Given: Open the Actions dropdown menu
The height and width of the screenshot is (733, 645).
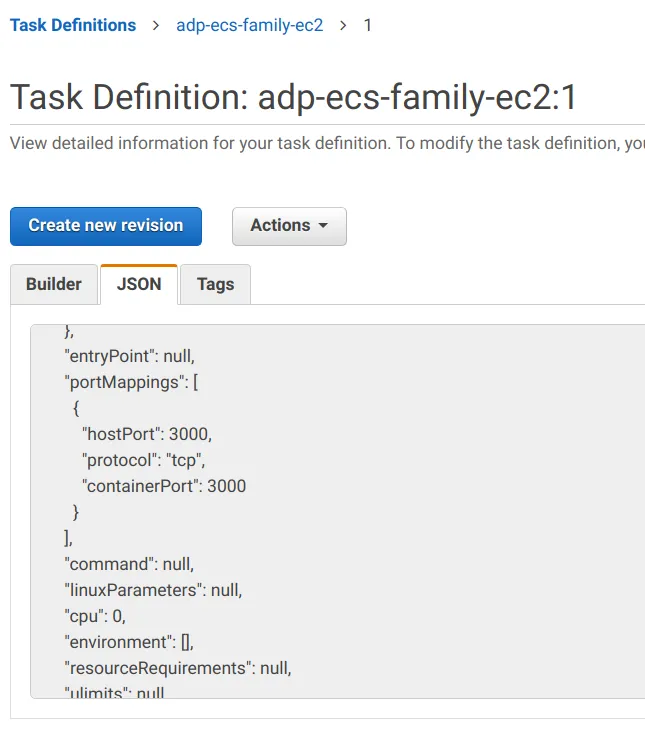Looking at the screenshot, I should 289,226.
